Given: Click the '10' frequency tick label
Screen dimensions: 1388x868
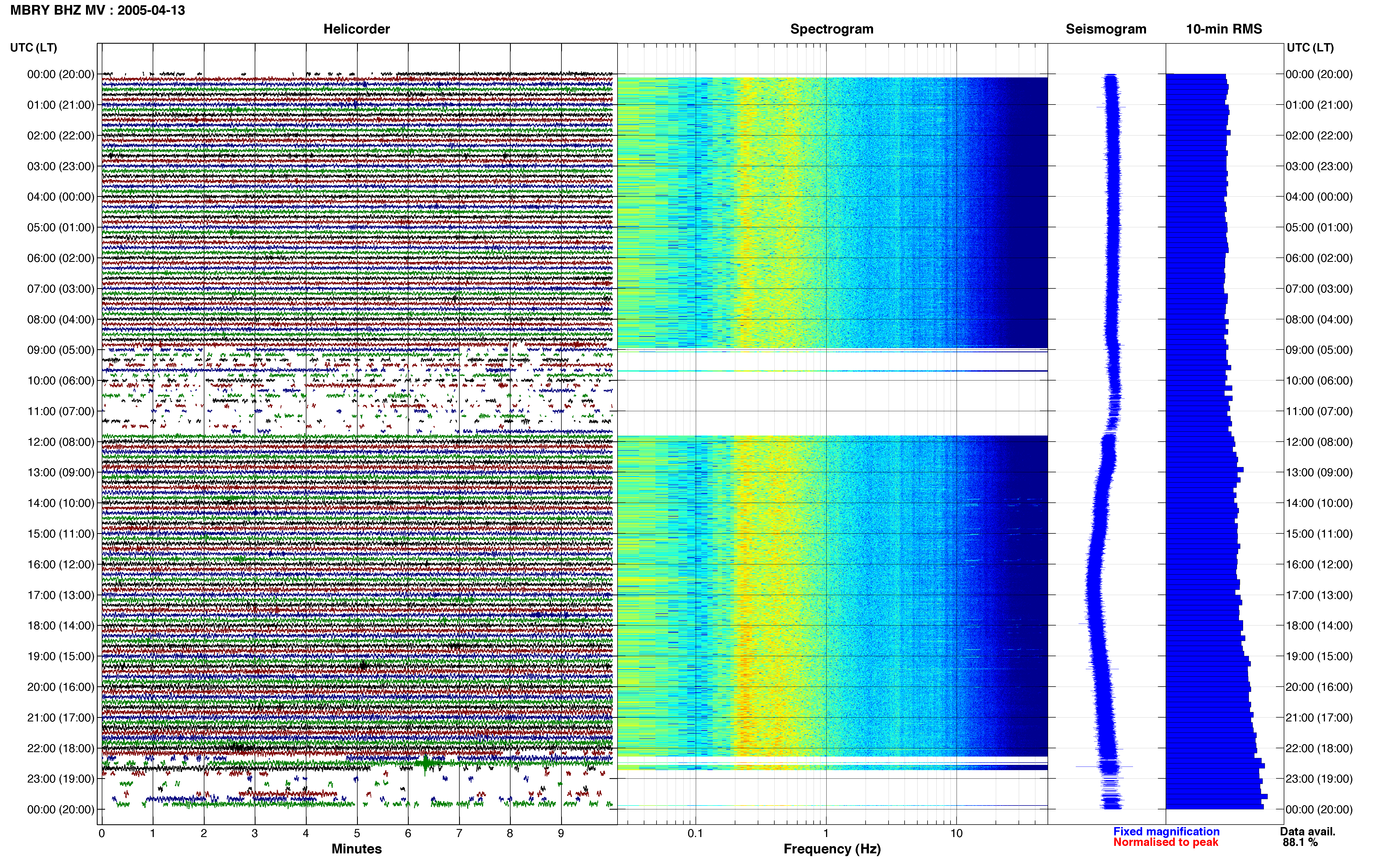Looking at the screenshot, I should coord(956,833).
